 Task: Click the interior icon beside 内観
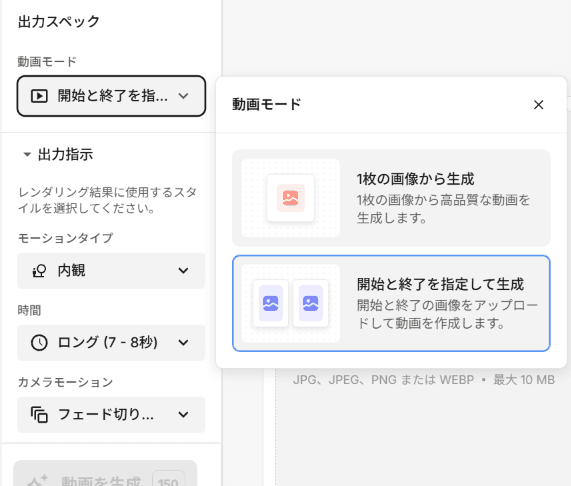tap(39, 270)
